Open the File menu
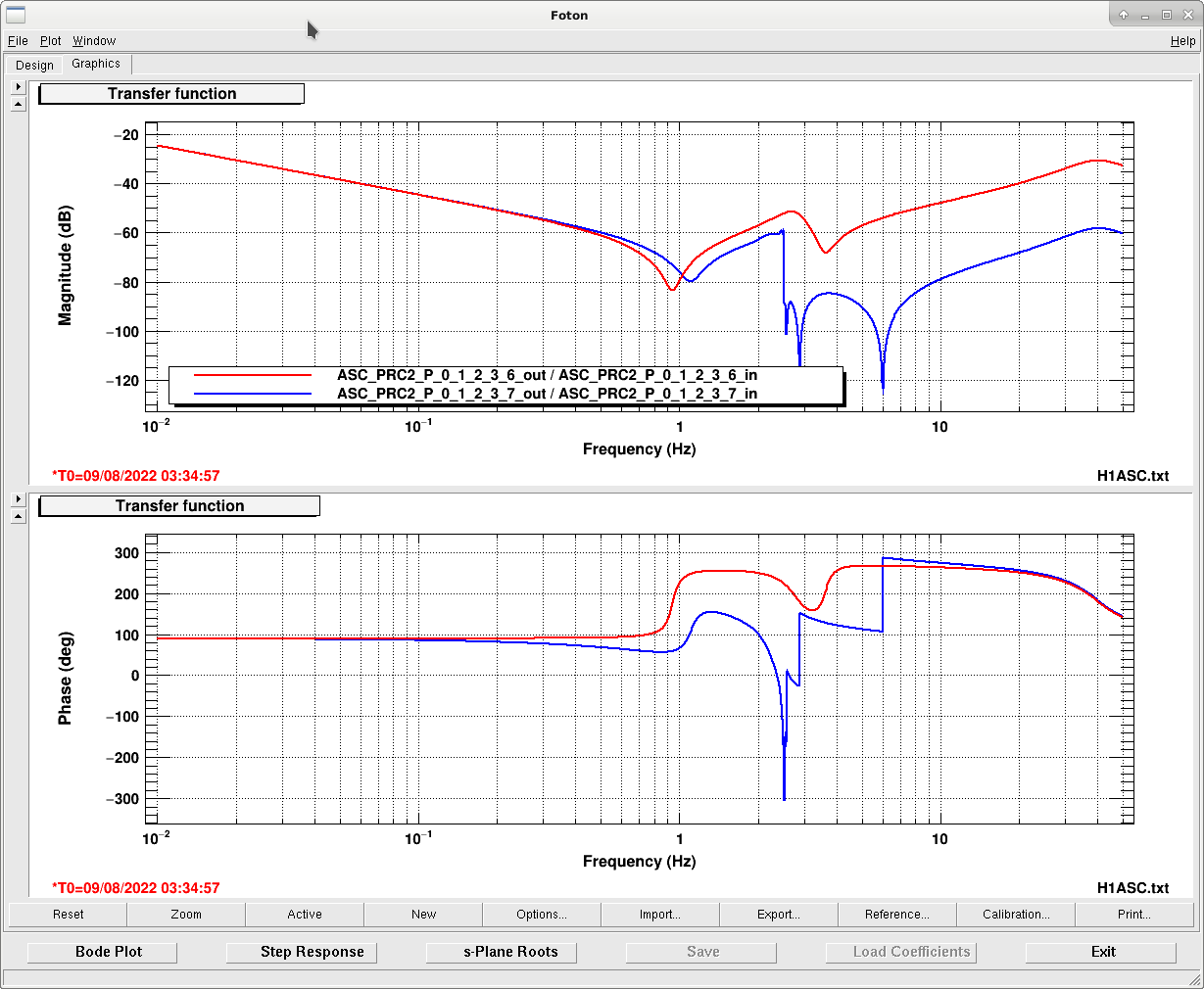1204x989 pixels. tap(18, 41)
